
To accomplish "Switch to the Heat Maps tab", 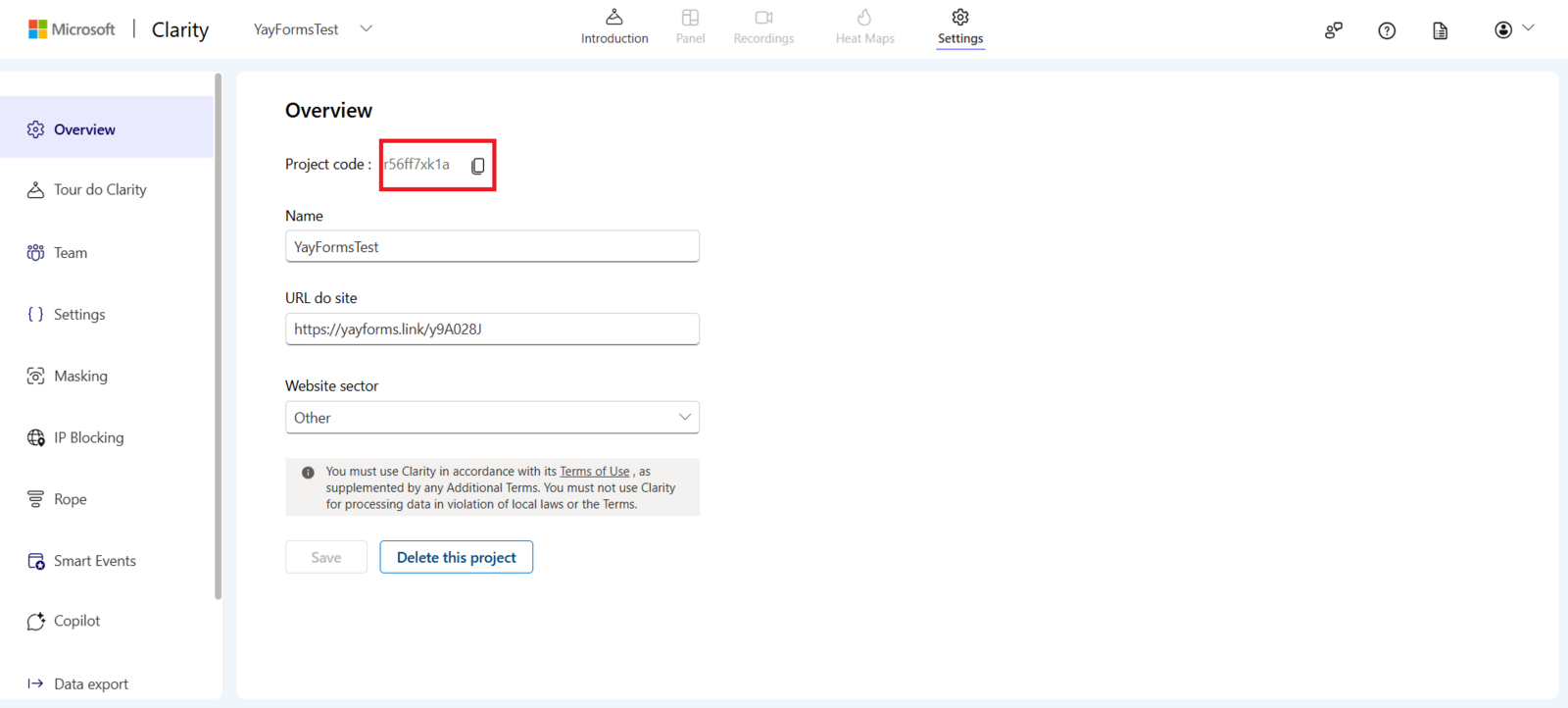I will coord(864,27).
